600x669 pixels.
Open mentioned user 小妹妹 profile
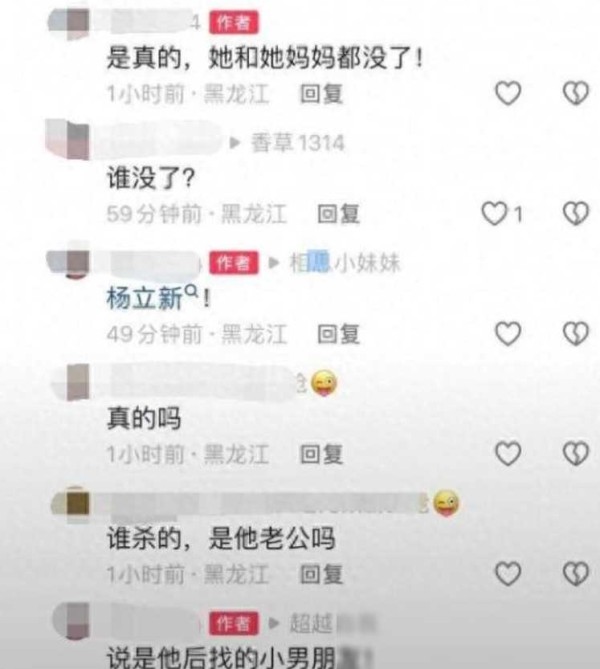tap(345, 262)
